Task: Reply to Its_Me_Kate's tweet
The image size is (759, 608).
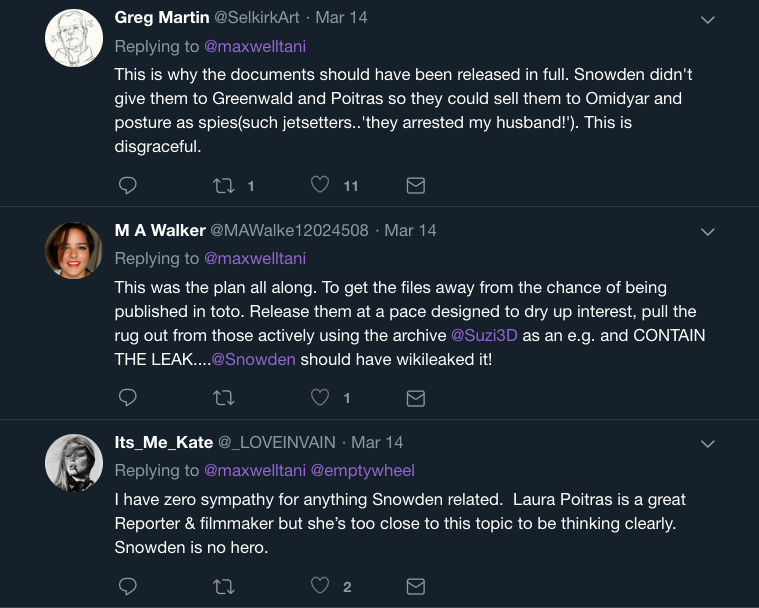Action: pos(127,586)
